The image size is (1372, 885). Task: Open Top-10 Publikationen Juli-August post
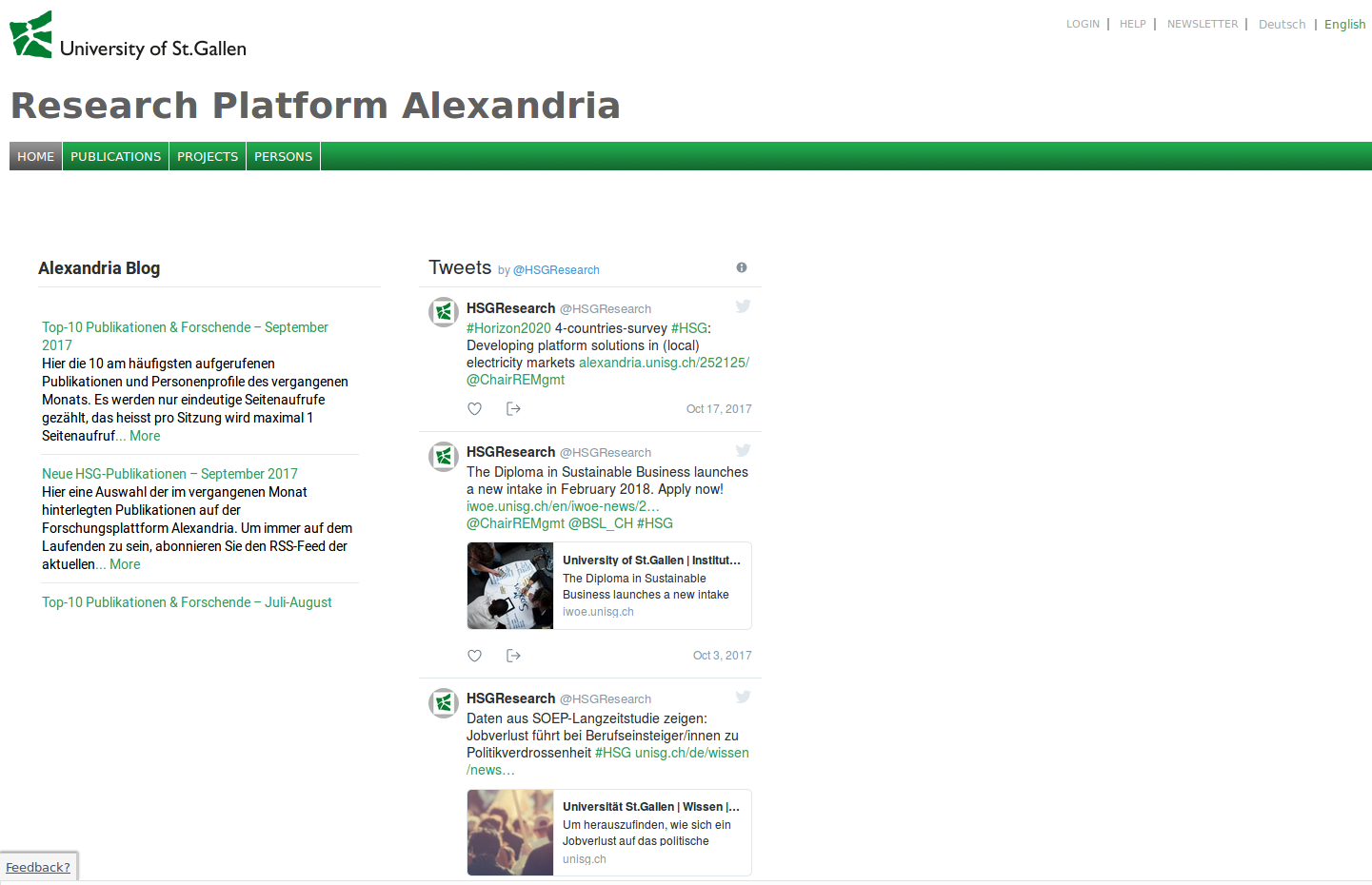pos(187,602)
